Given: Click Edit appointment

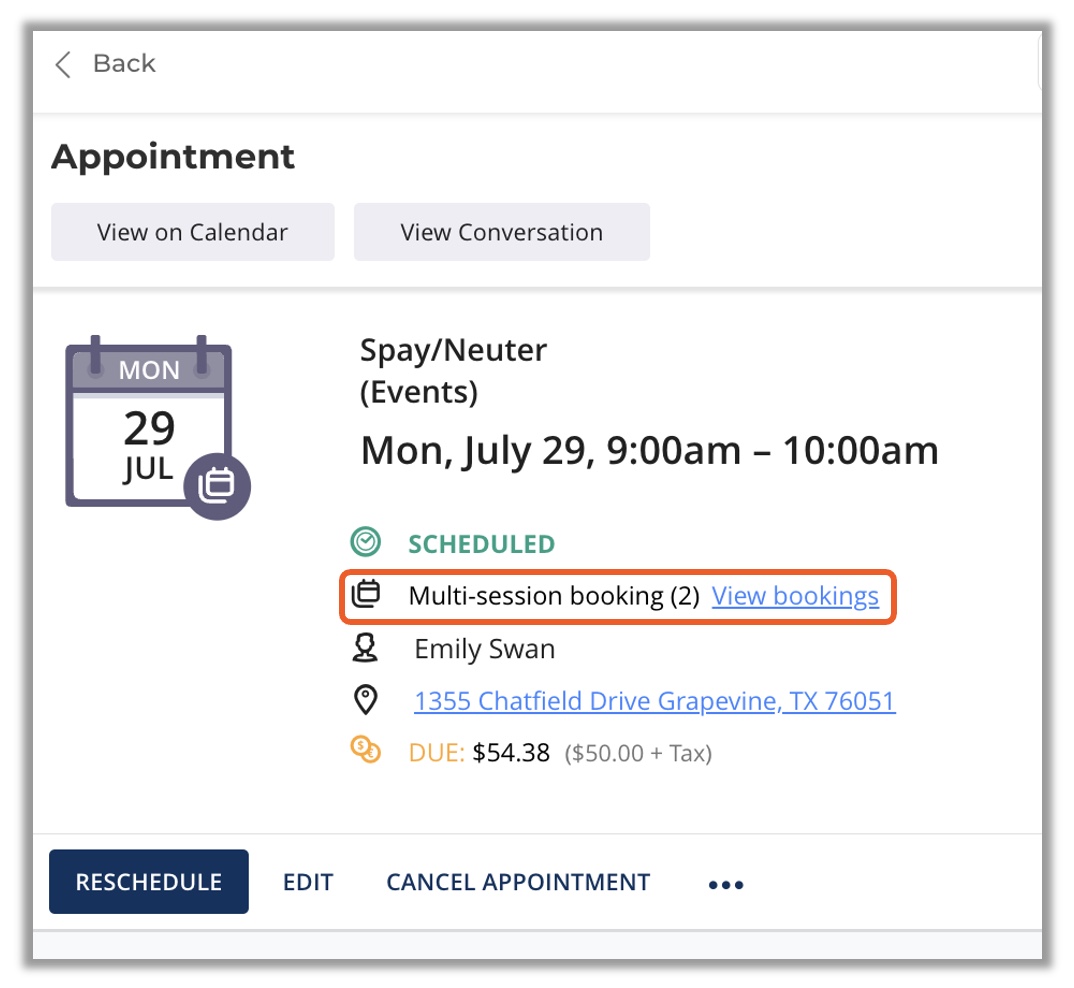Looking at the screenshot, I should click(308, 882).
